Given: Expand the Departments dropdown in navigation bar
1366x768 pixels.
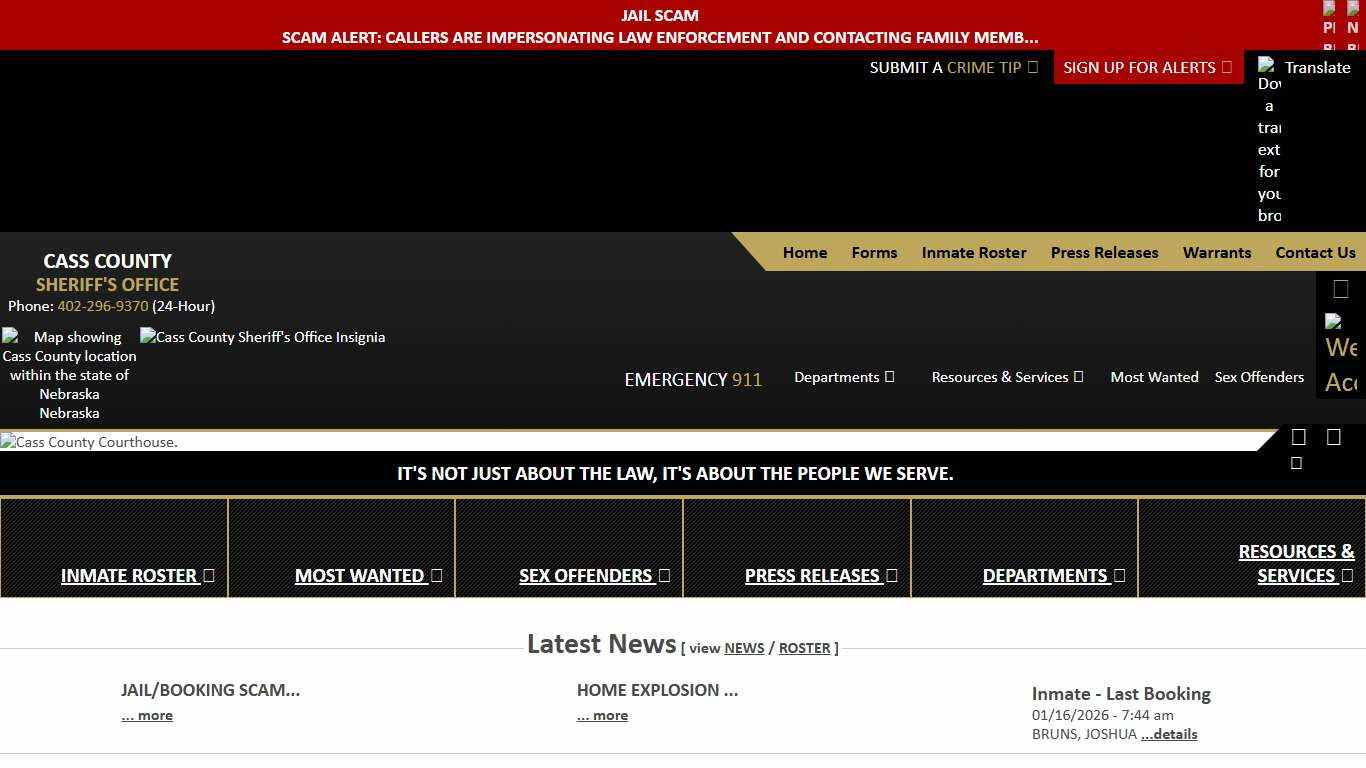Looking at the screenshot, I should (844, 377).
